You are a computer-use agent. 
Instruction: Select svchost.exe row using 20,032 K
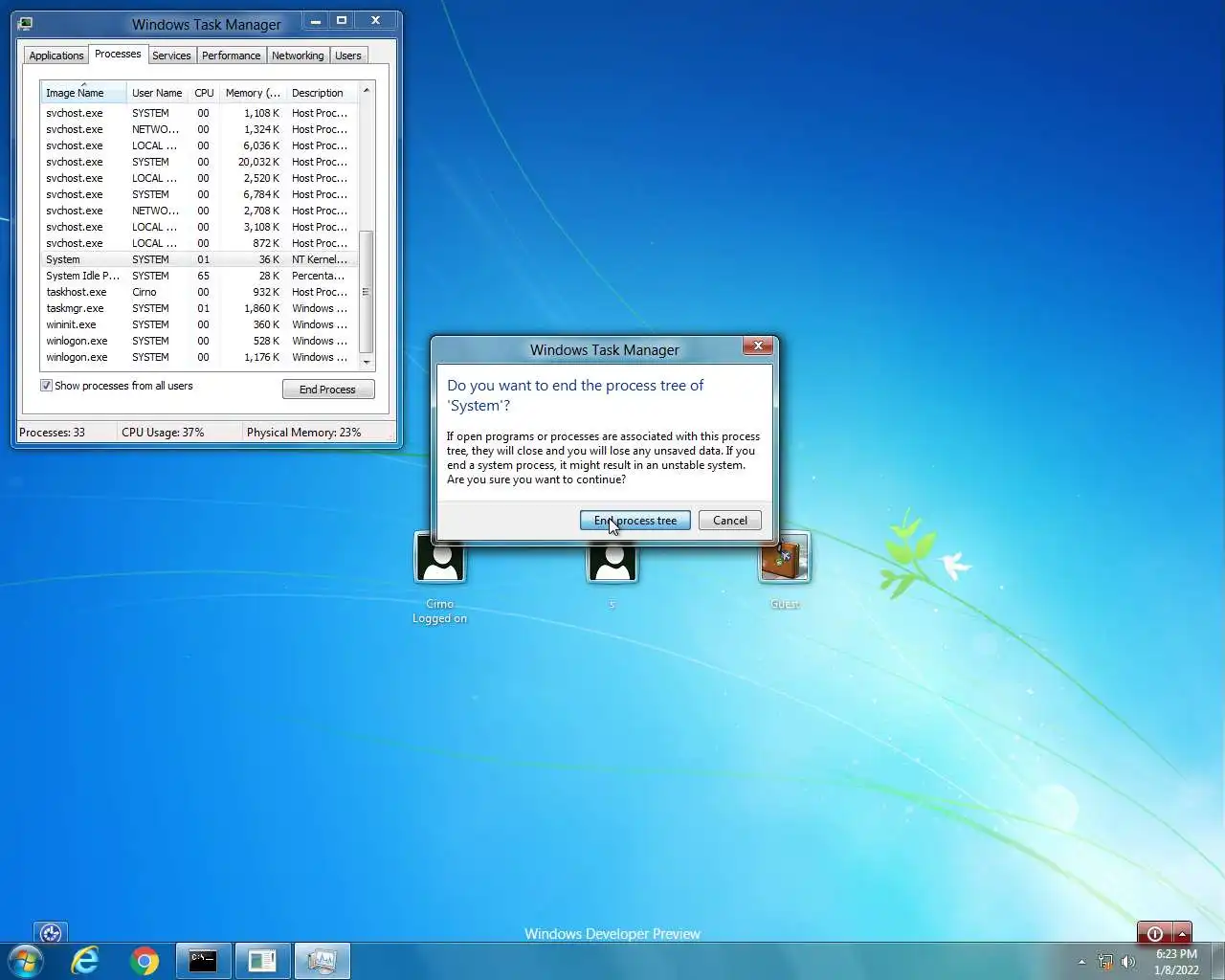199,162
